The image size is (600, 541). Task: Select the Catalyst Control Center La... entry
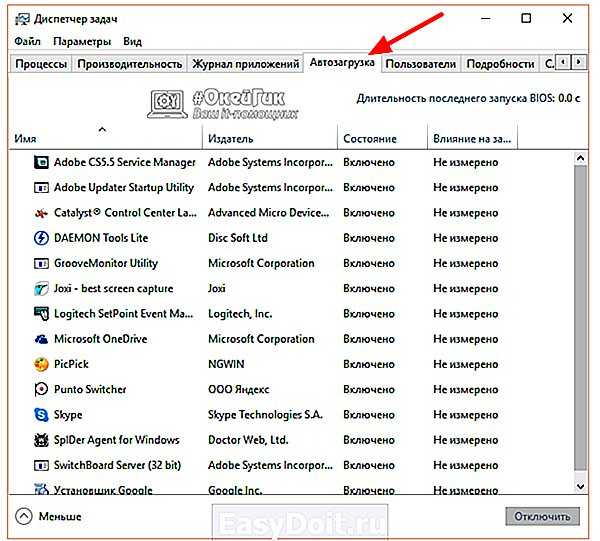click(x=291, y=213)
